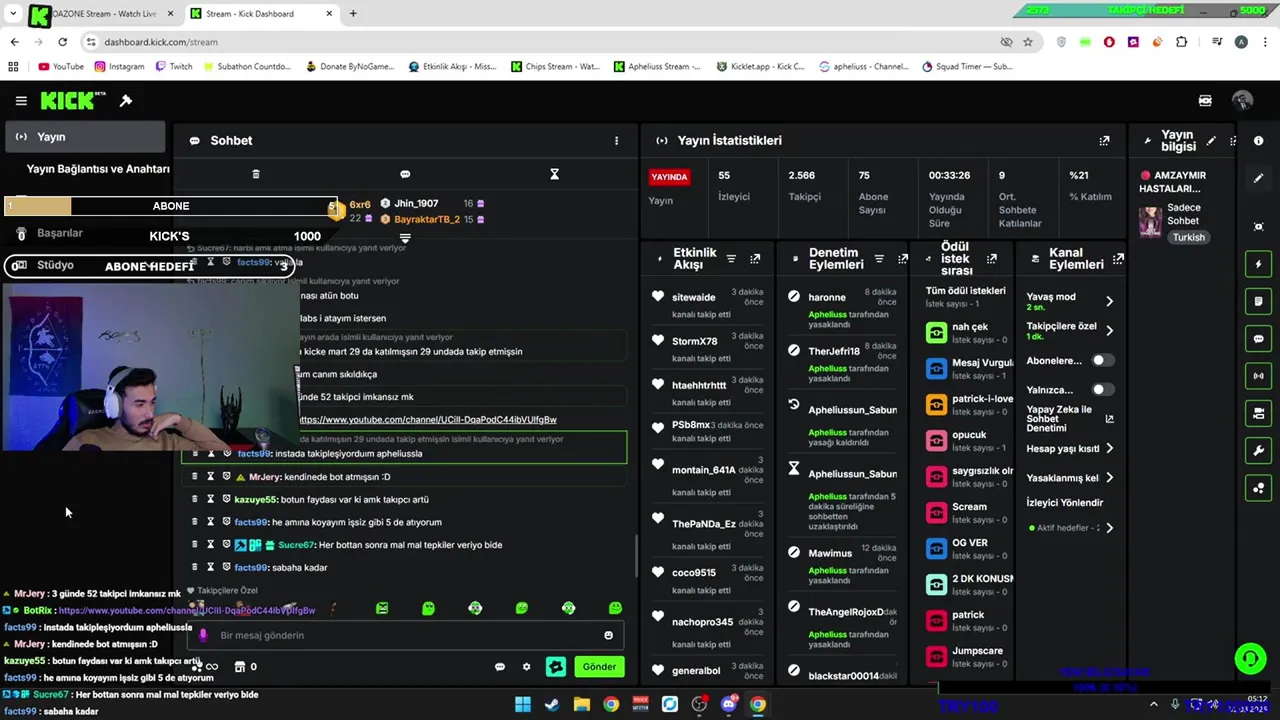1280x720 pixels.
Task: Delete MrJery's message with trash icon
Action: point(194,477)
